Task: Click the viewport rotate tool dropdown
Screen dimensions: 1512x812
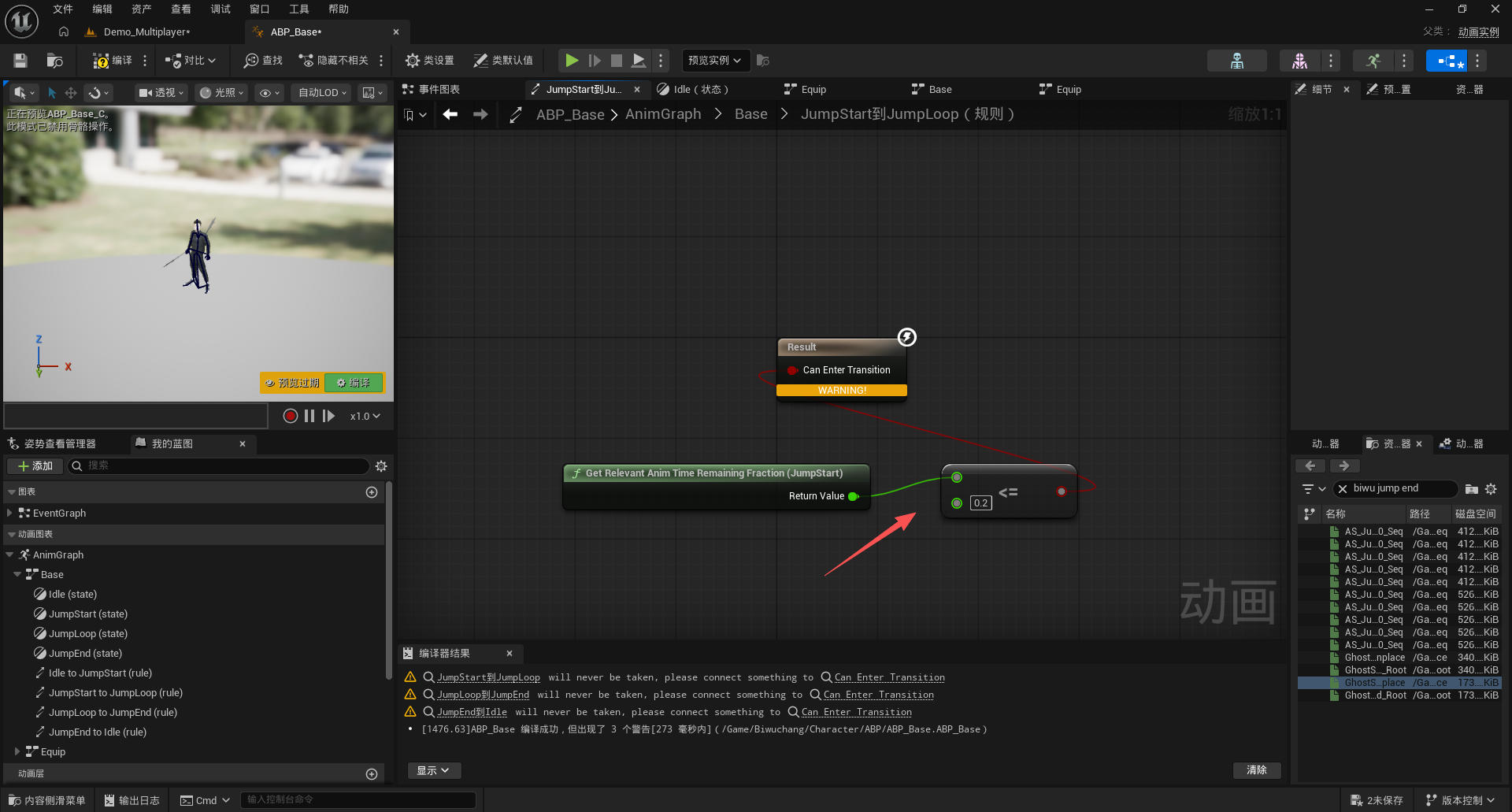Action: click(98, 93)
